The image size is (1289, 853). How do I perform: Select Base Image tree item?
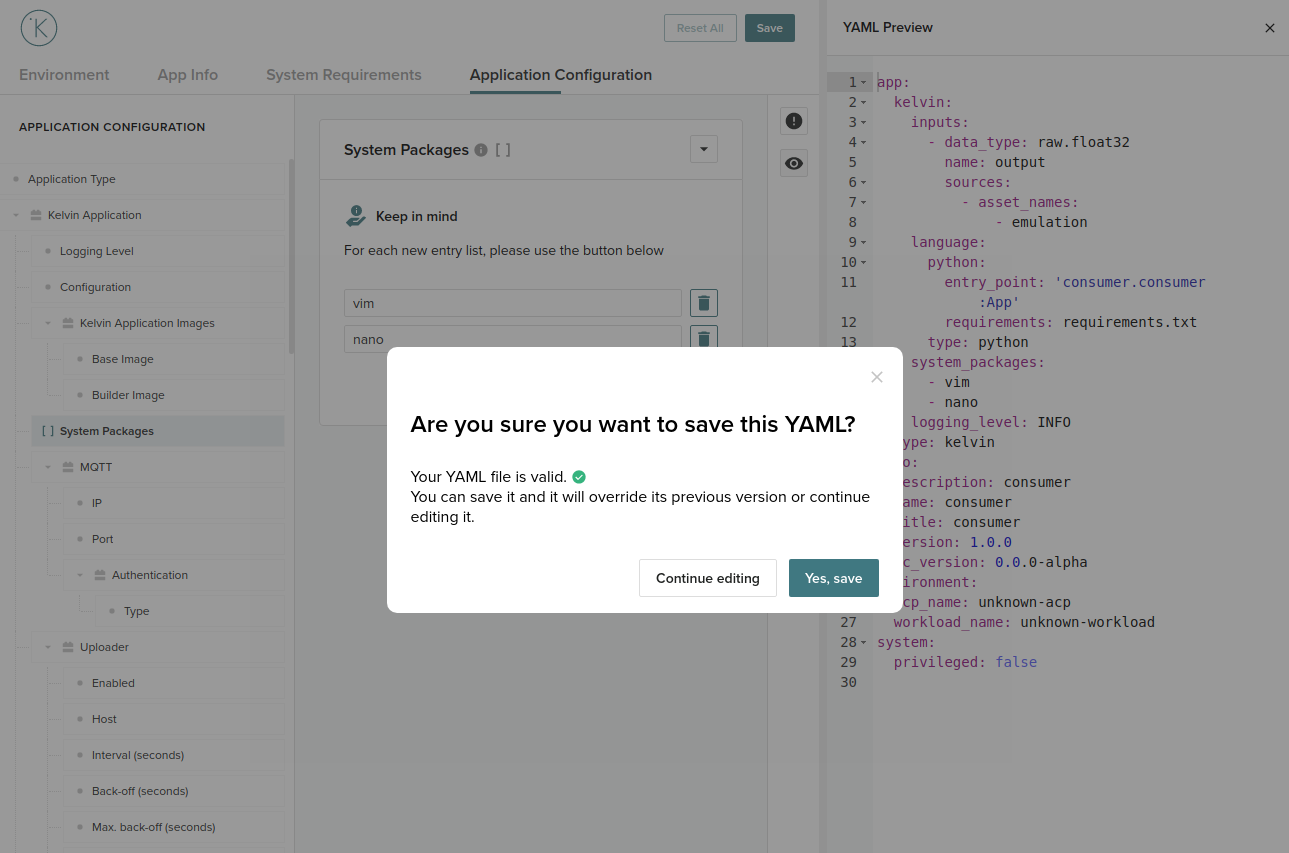[123, 359]
